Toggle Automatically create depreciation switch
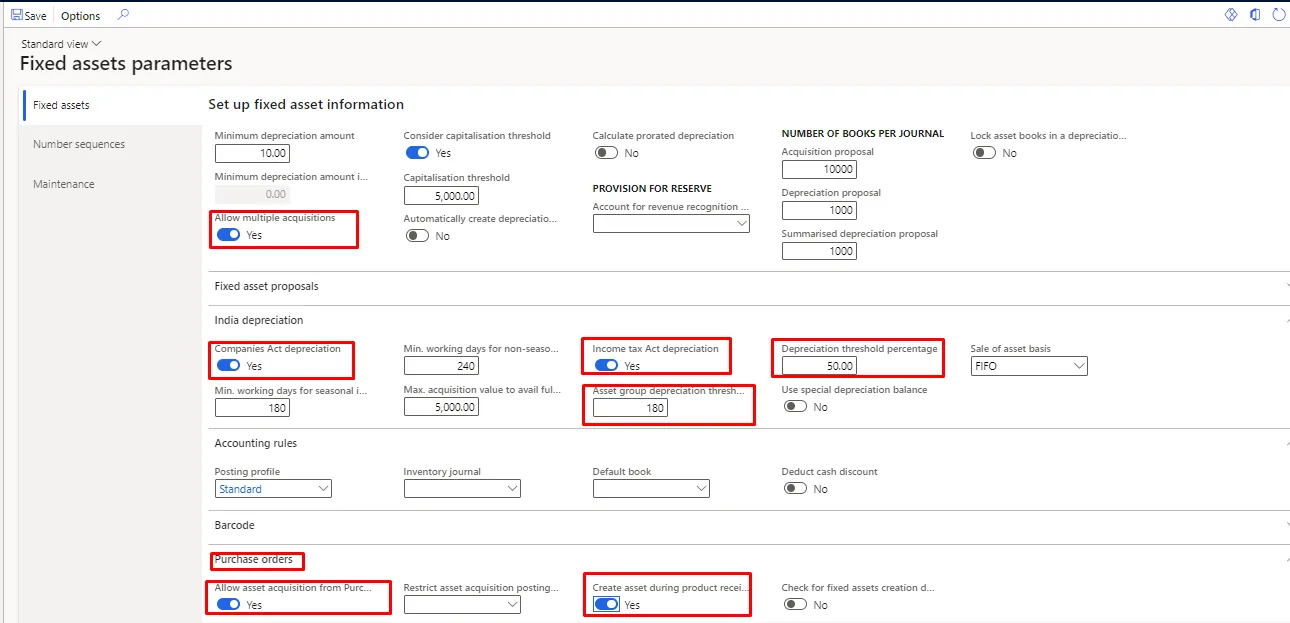 click(417, 236)
